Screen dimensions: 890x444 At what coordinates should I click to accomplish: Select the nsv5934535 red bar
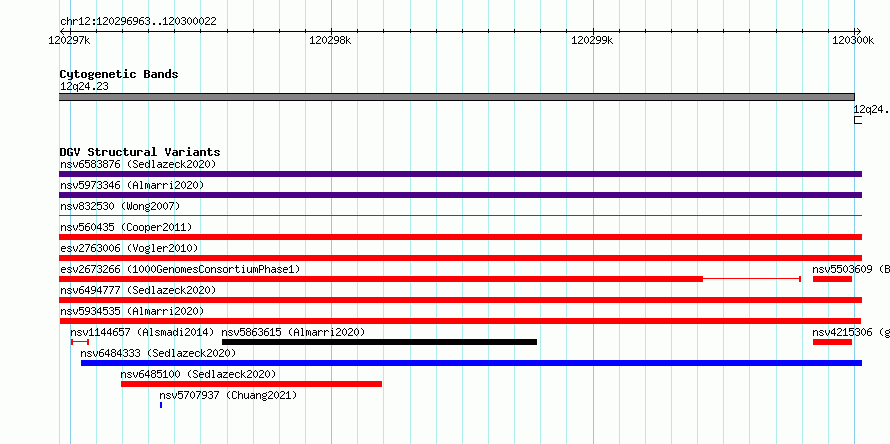point(460,321)
